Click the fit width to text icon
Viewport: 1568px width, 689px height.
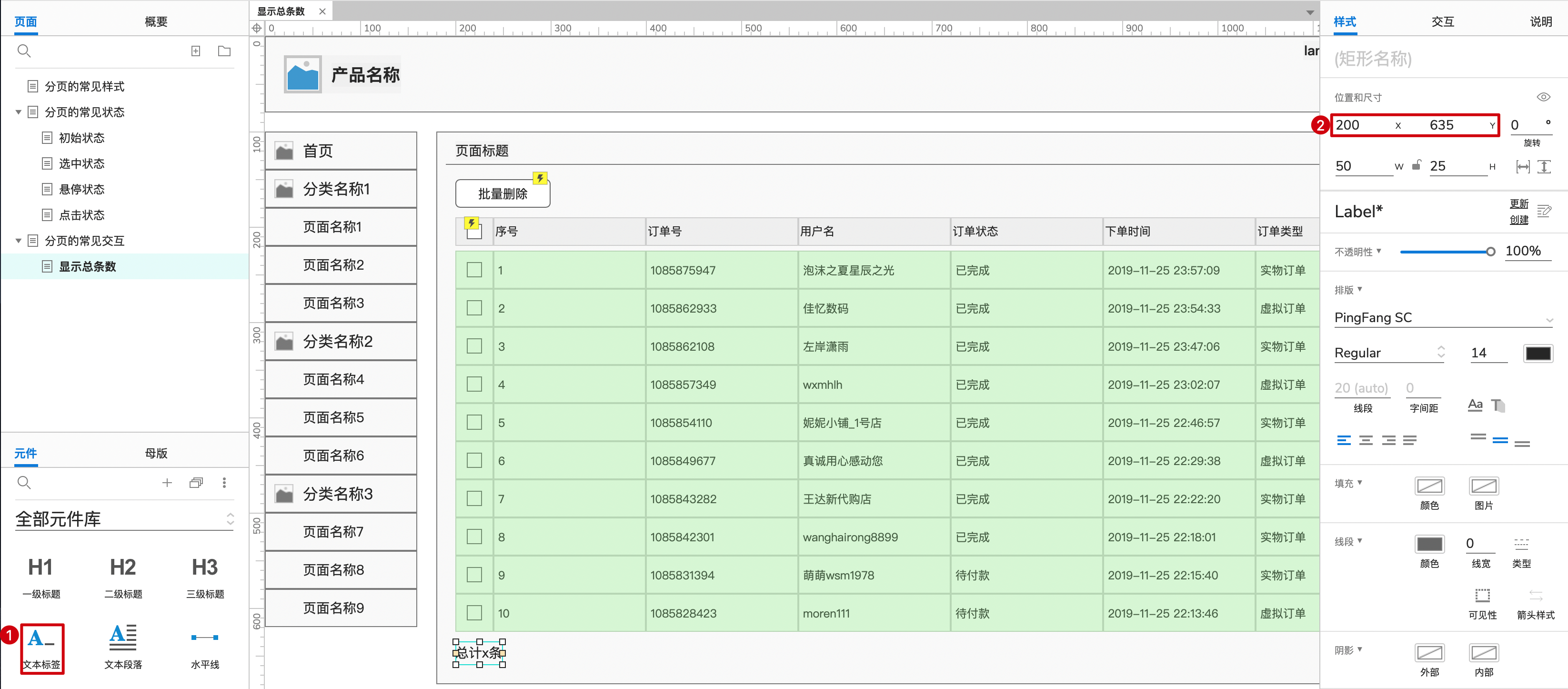[1523, 167]
